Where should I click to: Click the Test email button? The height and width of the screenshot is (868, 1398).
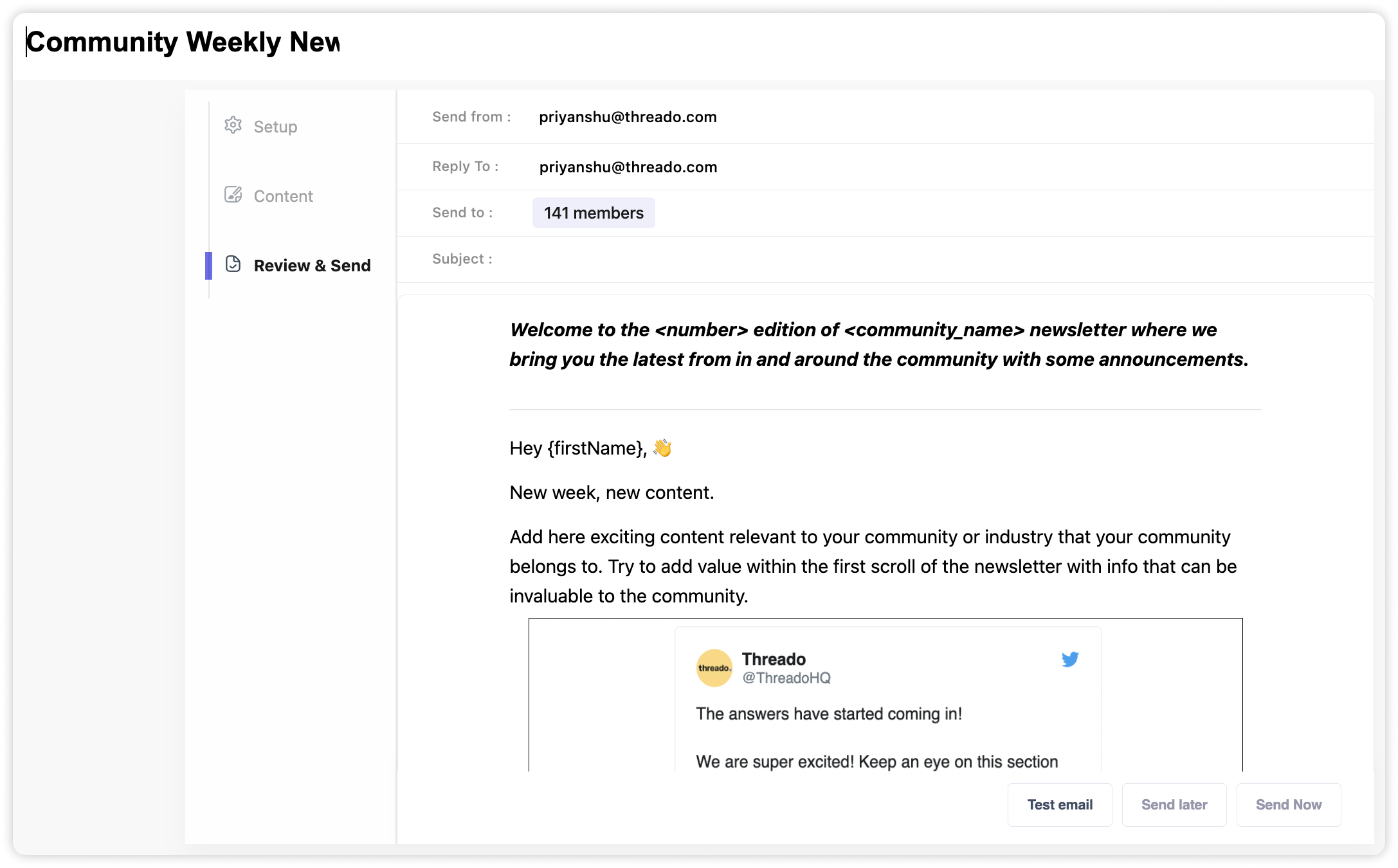pyautogui.click(x=1060, y=804)
